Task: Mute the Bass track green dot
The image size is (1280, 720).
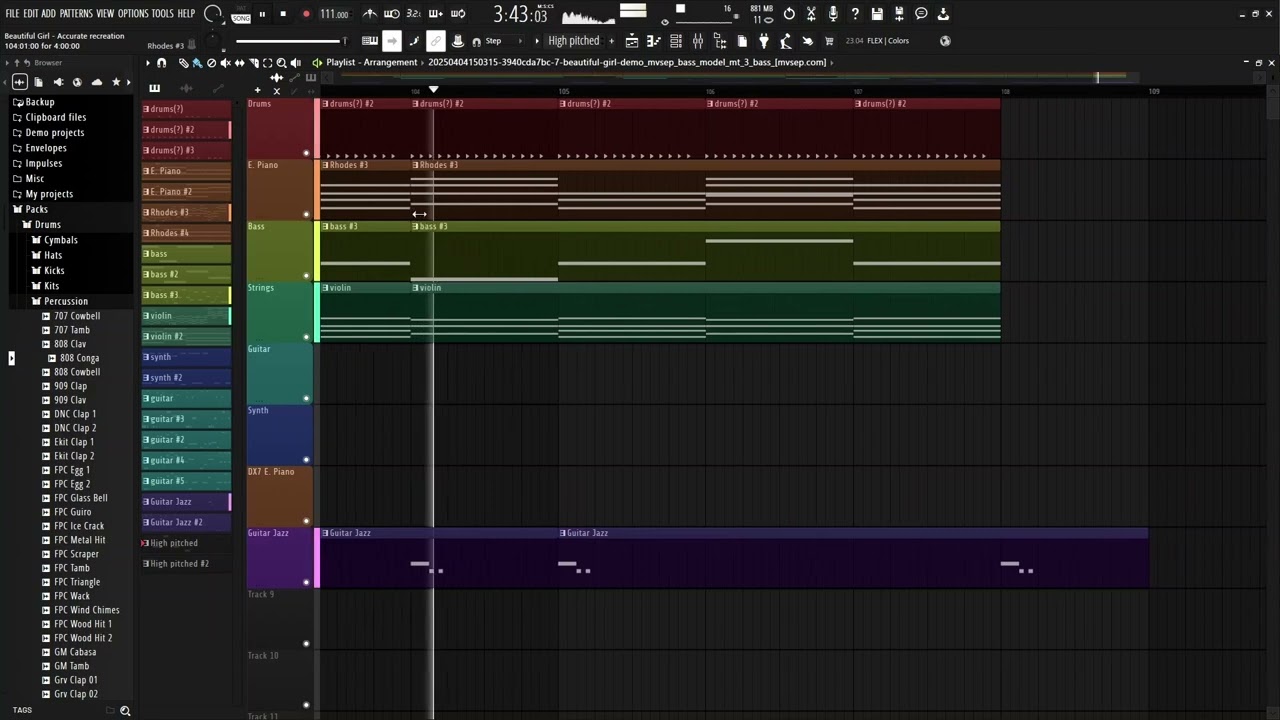Action: [306, 276]
